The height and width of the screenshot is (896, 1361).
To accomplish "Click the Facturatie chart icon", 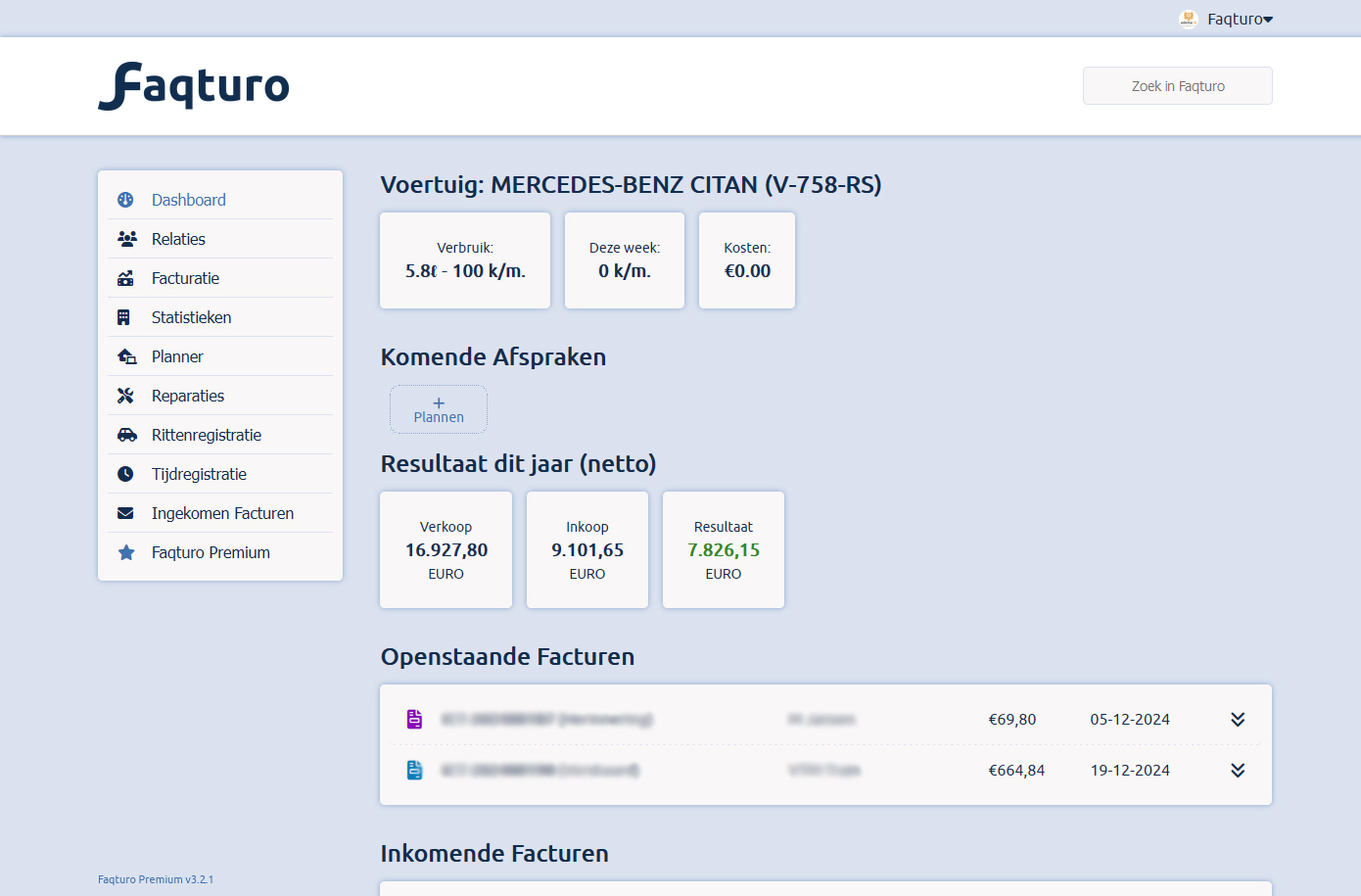I will point(125,278).
